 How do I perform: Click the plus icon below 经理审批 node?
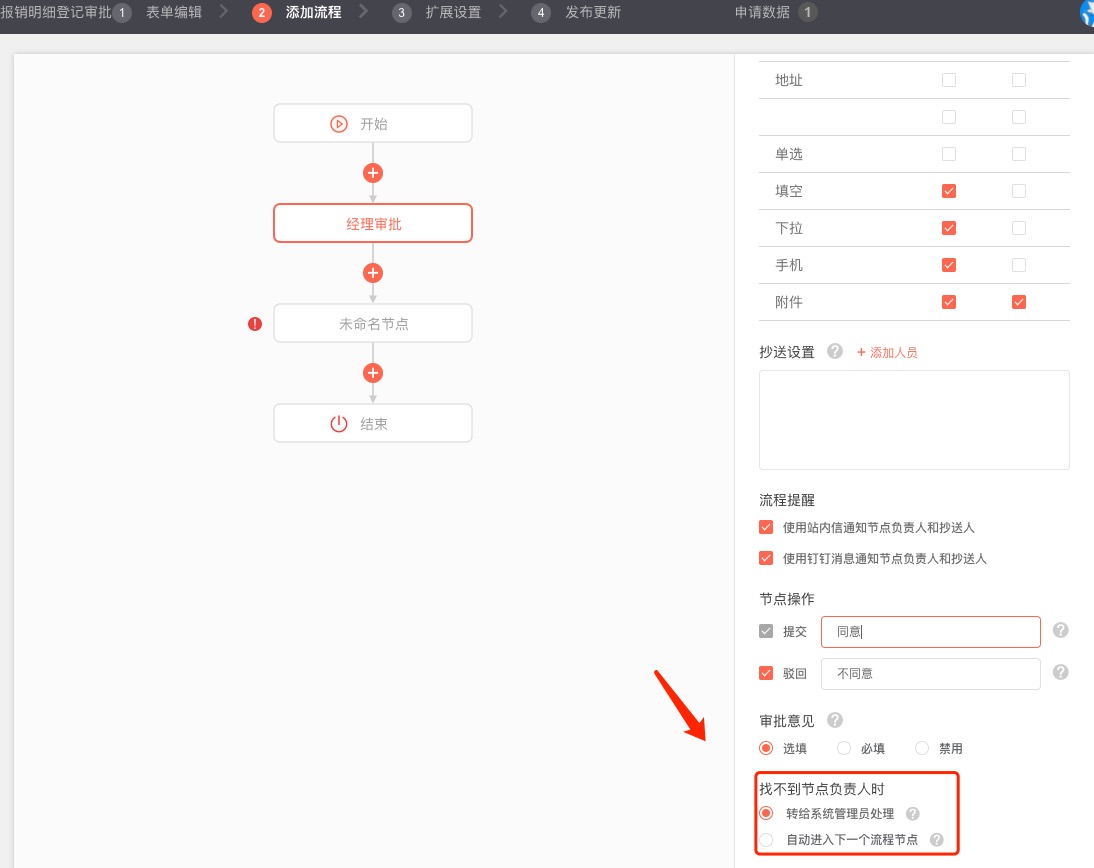pyautogui.click(x=373, y=273)
